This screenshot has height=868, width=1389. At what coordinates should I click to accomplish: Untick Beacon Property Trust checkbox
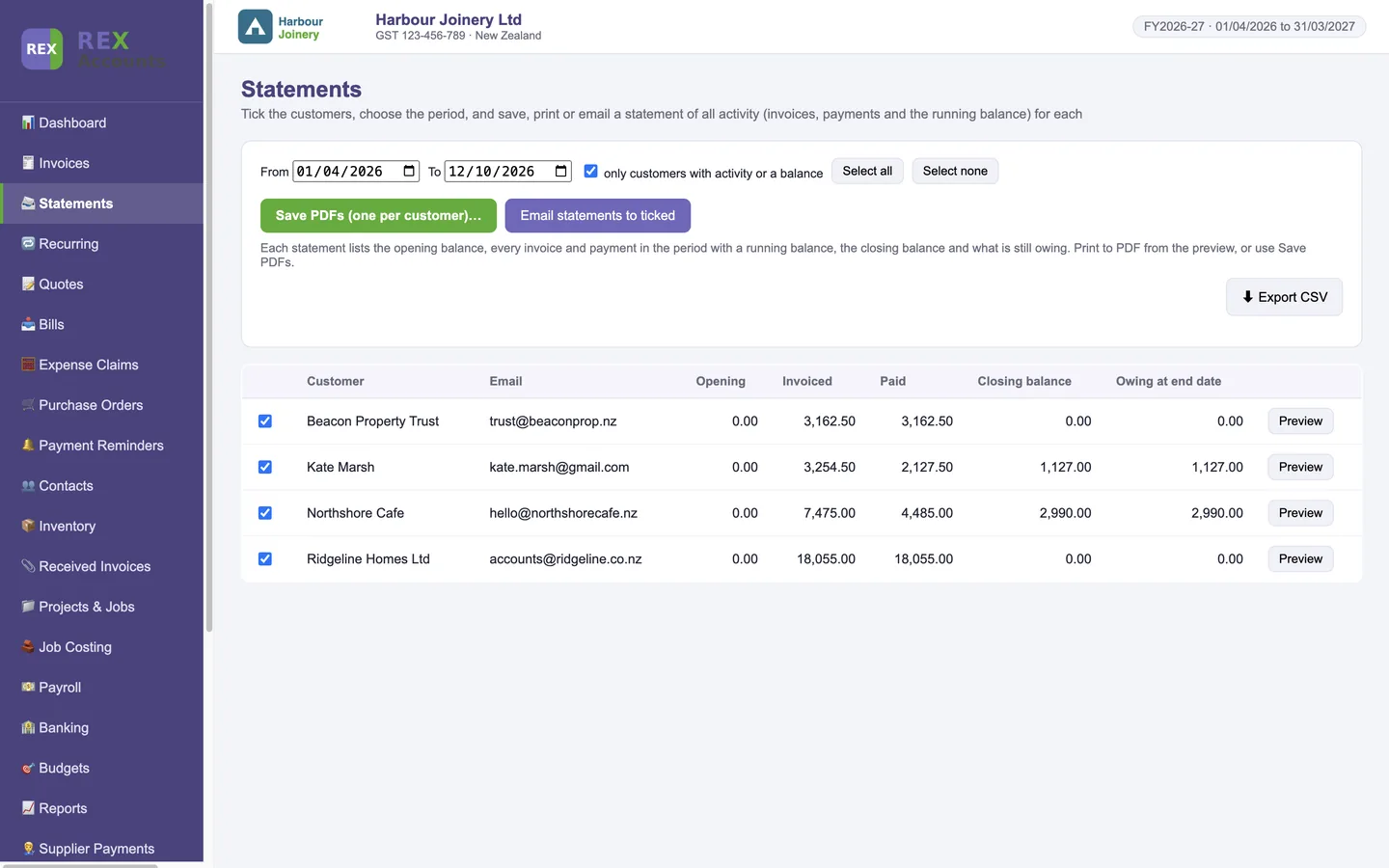coord(265,421)
